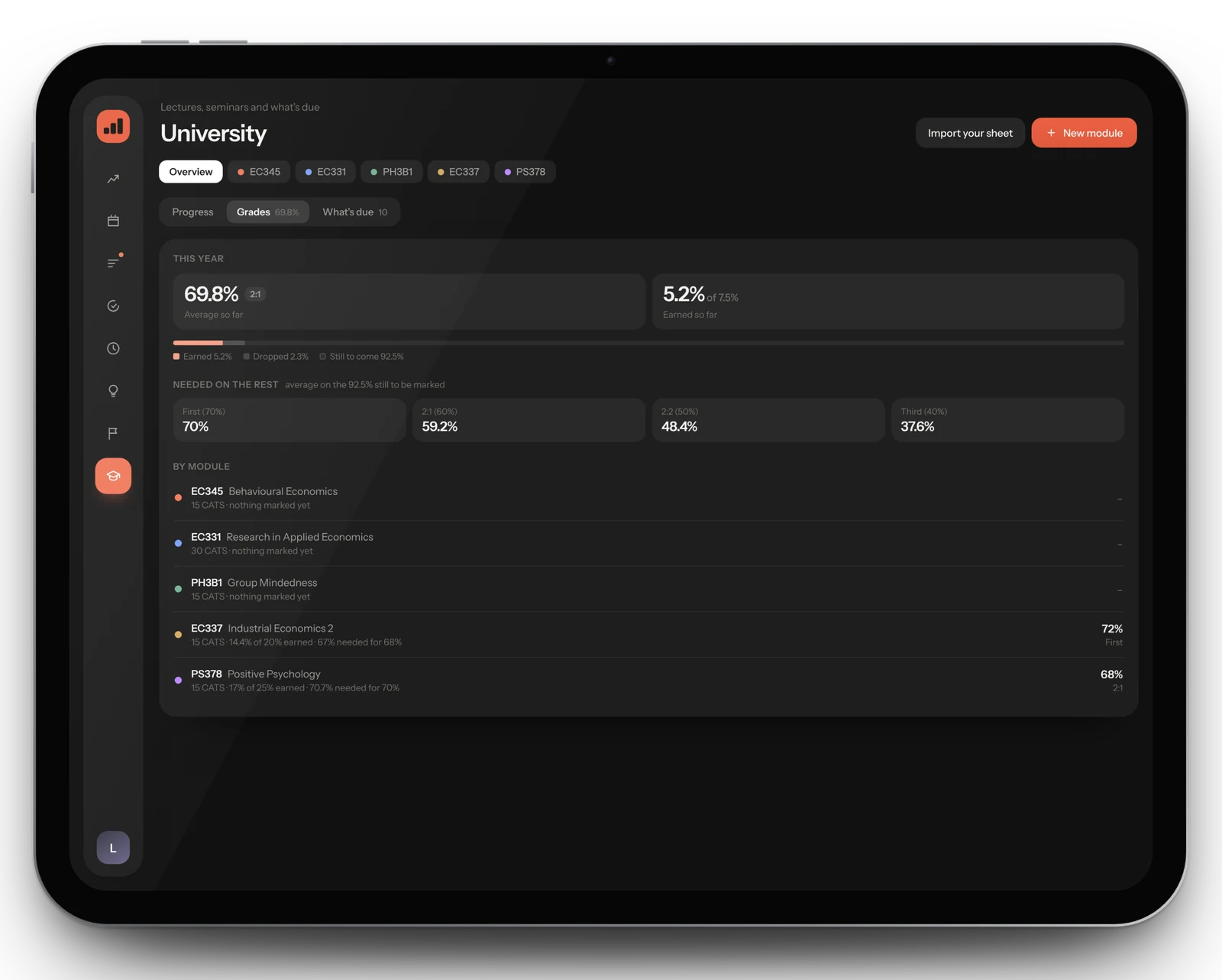Open the circled checkmark sidebar icon

tap(113, 306)
